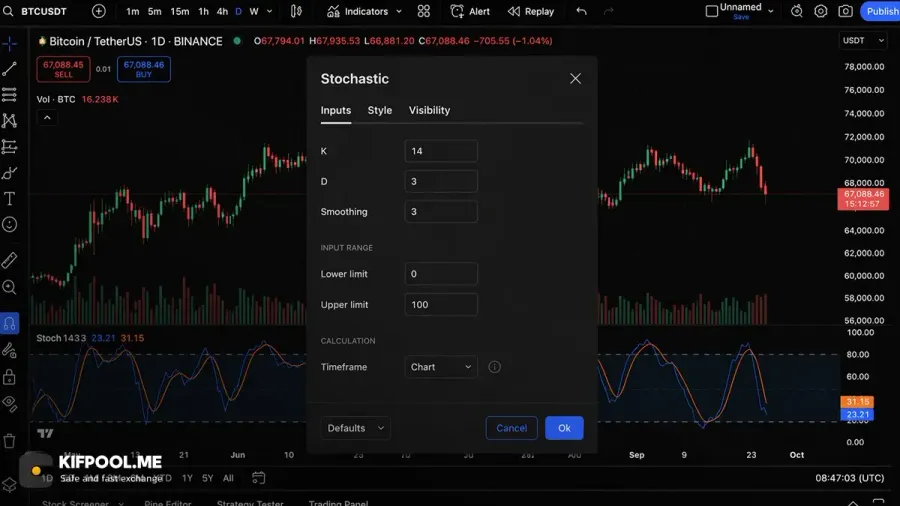Select the brush drawing tool

pyautogui.click(x=10, y=173)
